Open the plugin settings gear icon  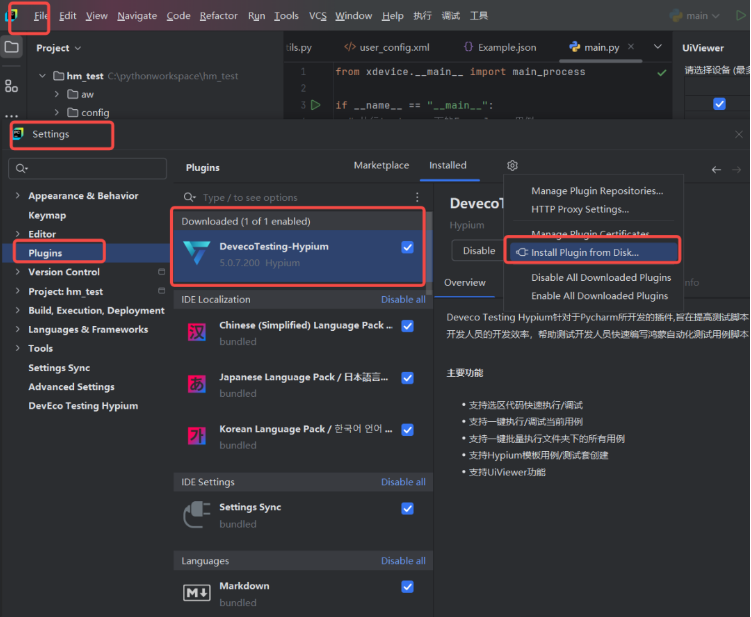pos(512,165)
